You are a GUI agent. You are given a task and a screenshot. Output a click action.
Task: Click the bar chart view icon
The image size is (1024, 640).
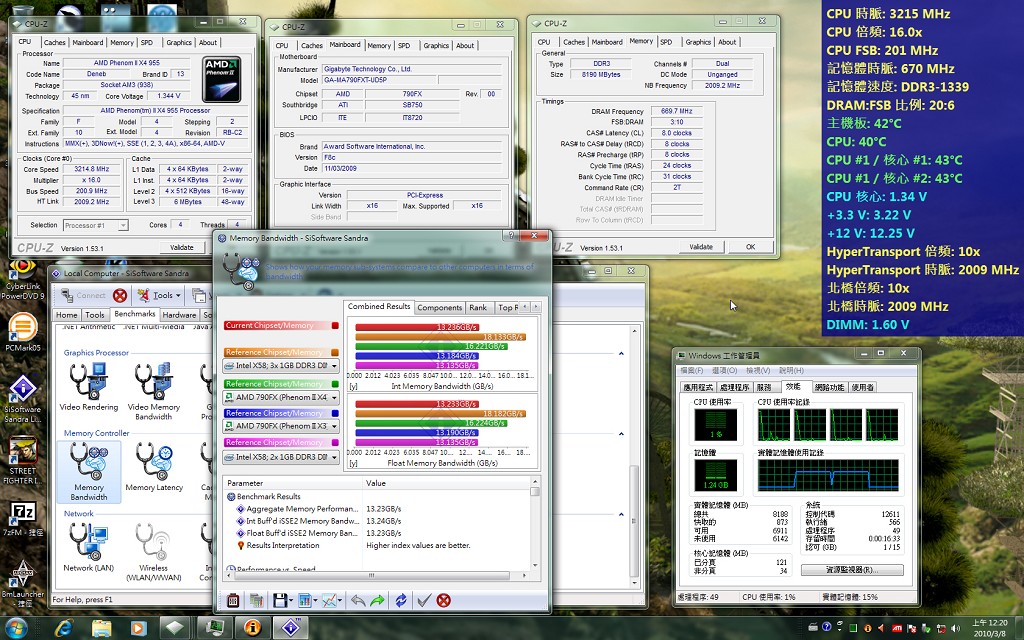304,600
